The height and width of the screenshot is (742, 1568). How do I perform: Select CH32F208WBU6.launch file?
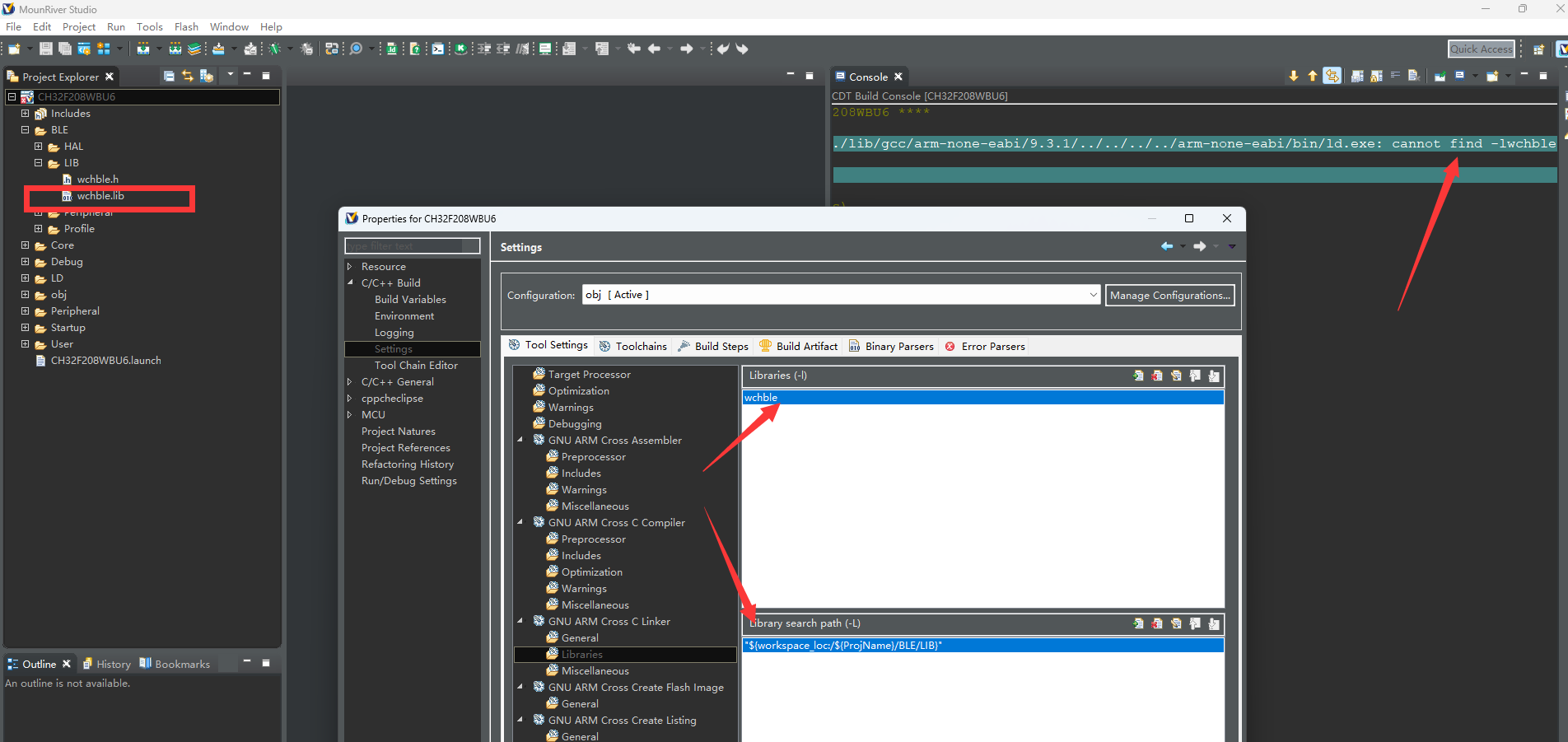105,361
